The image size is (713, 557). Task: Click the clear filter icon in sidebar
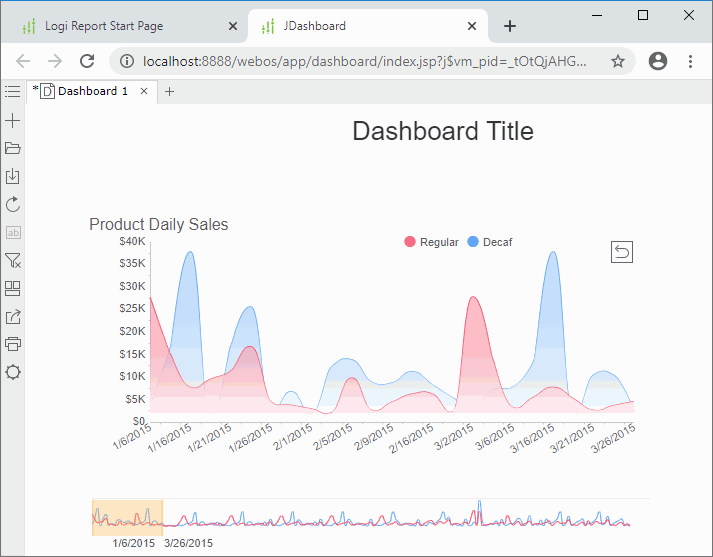[13, 261]
